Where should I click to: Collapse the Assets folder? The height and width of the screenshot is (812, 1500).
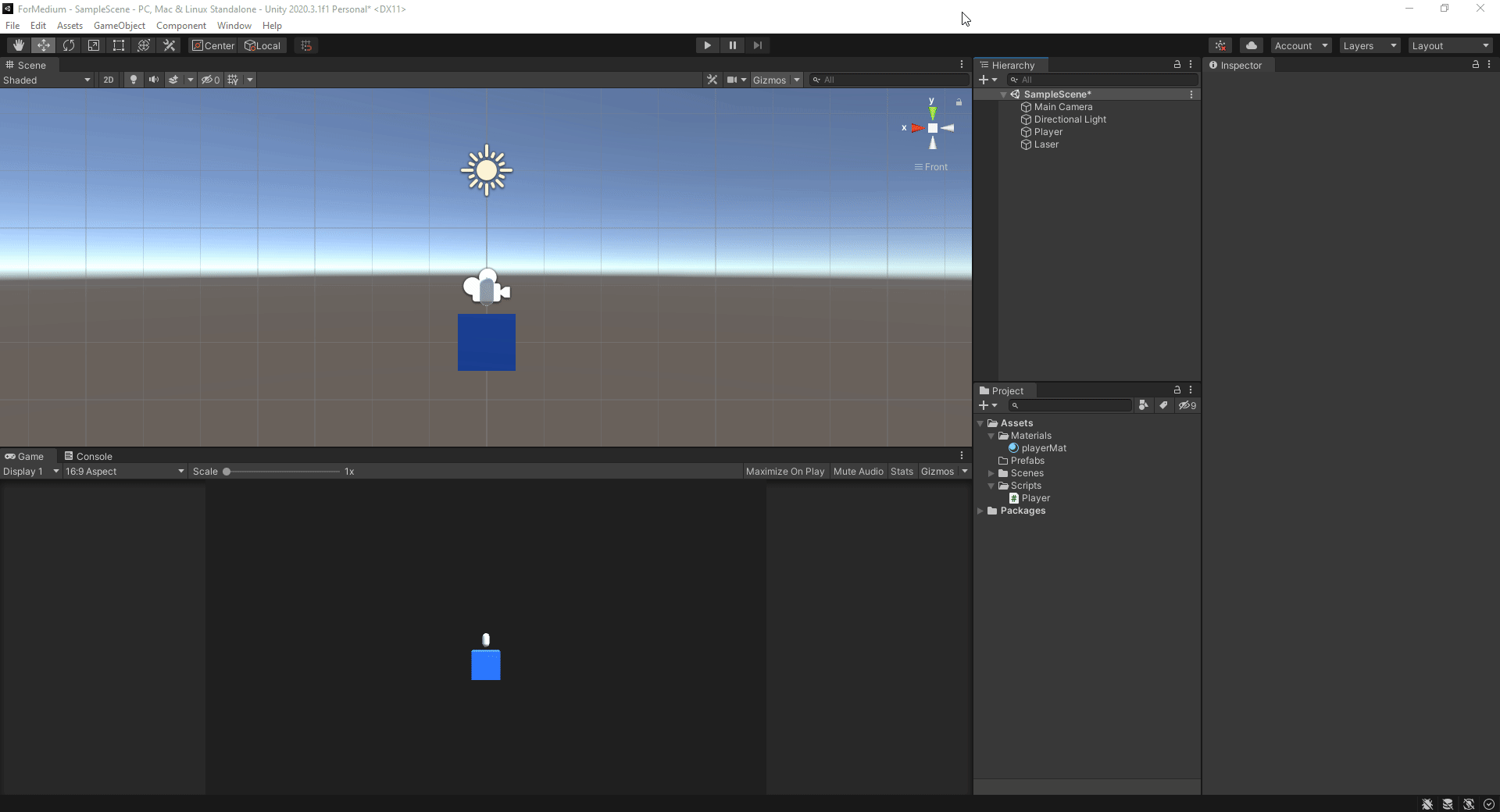click(x=980, y=423)
